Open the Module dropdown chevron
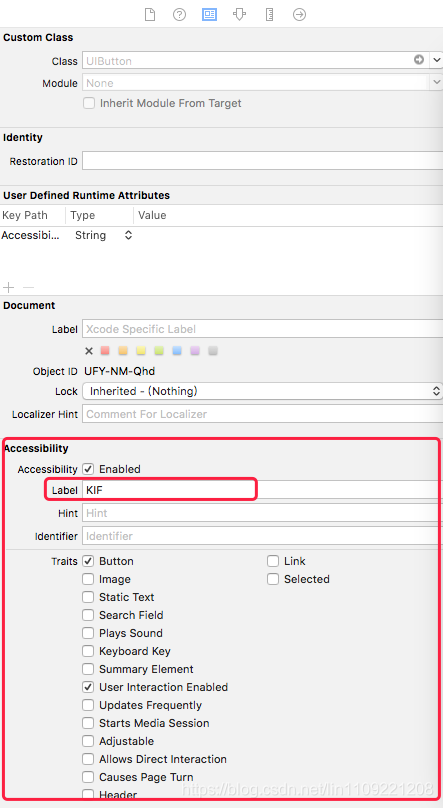Viewport: 443px width, 808px height. (437, 82)
